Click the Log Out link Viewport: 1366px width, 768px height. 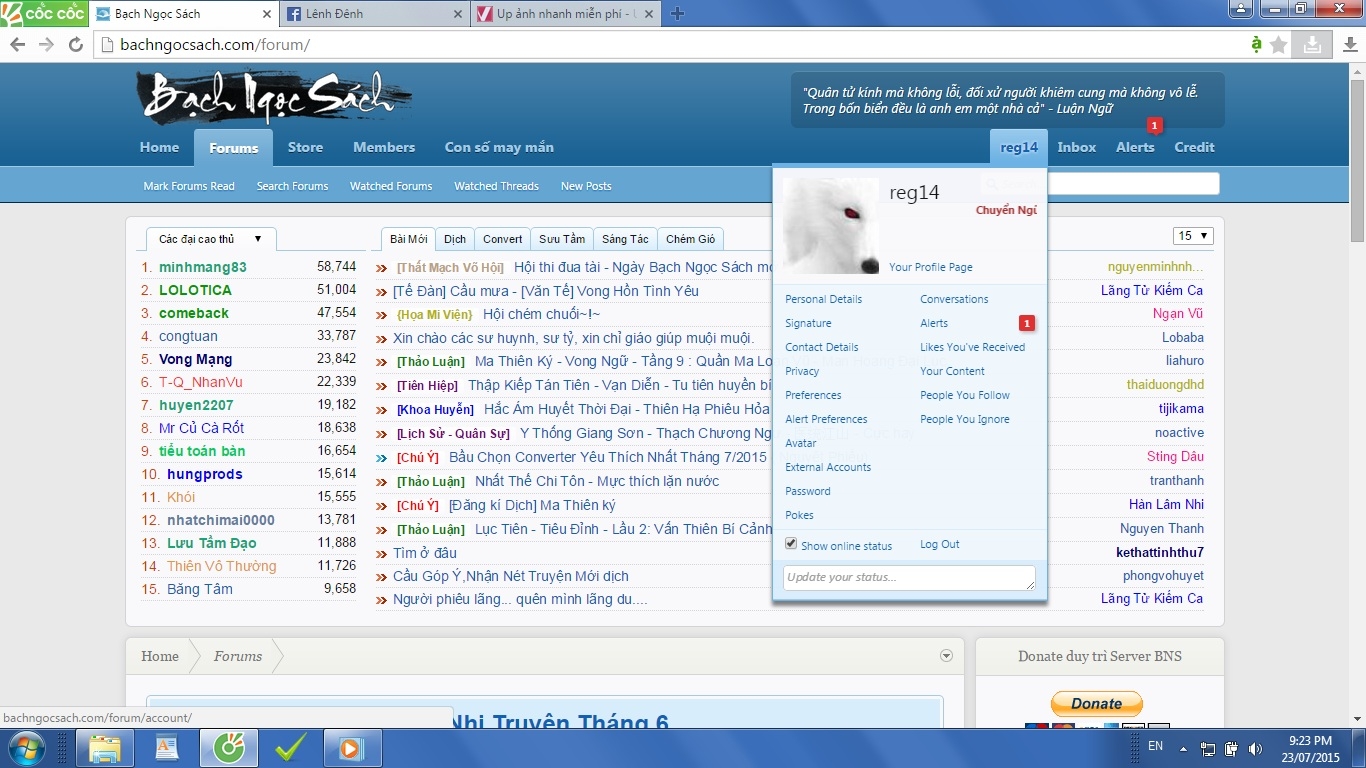click(x=939, y=544)
